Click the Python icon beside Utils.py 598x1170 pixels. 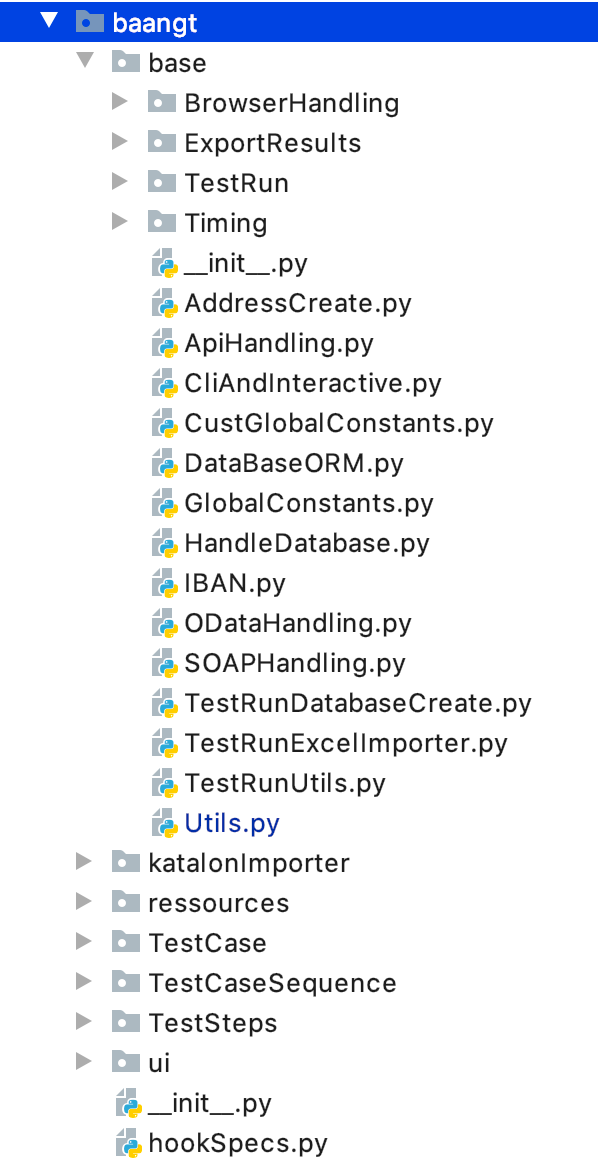[x=164, y=824]
